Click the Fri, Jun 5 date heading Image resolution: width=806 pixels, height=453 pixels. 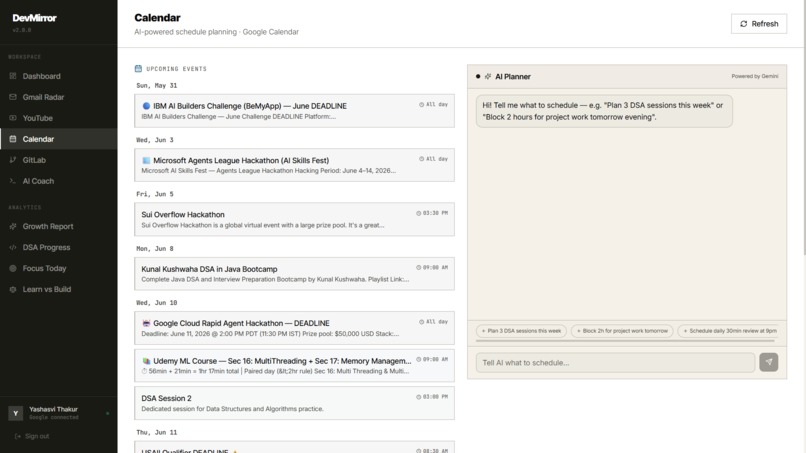(x=155, y=194)
